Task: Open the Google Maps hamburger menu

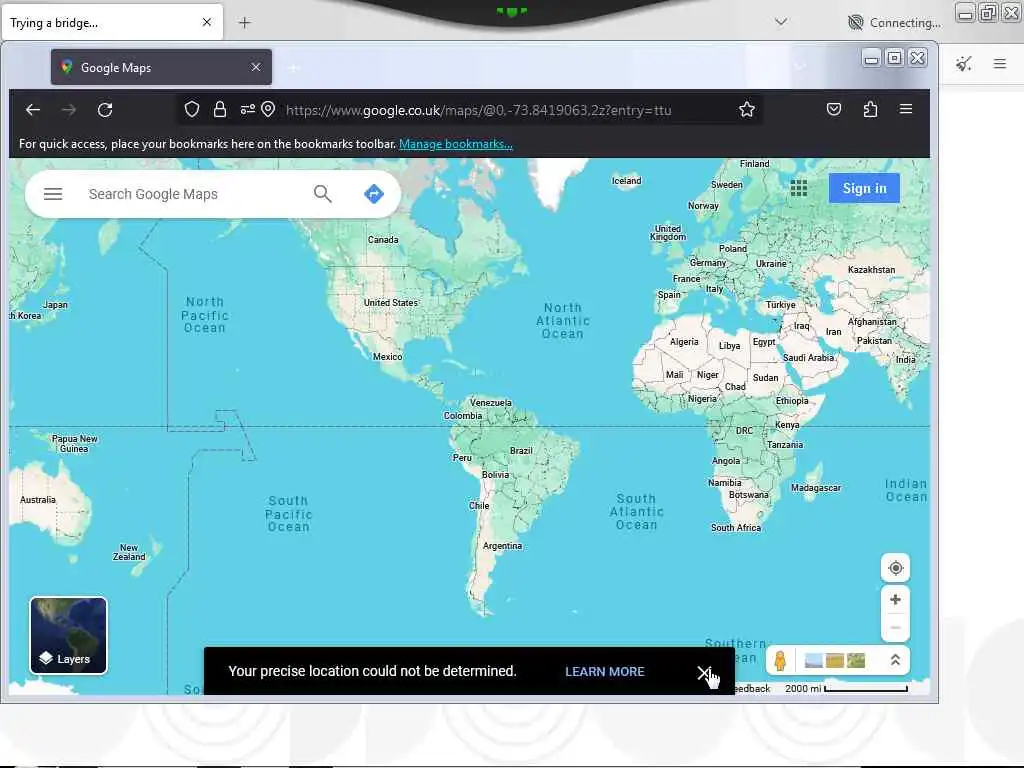Action: tap(53, 194)
